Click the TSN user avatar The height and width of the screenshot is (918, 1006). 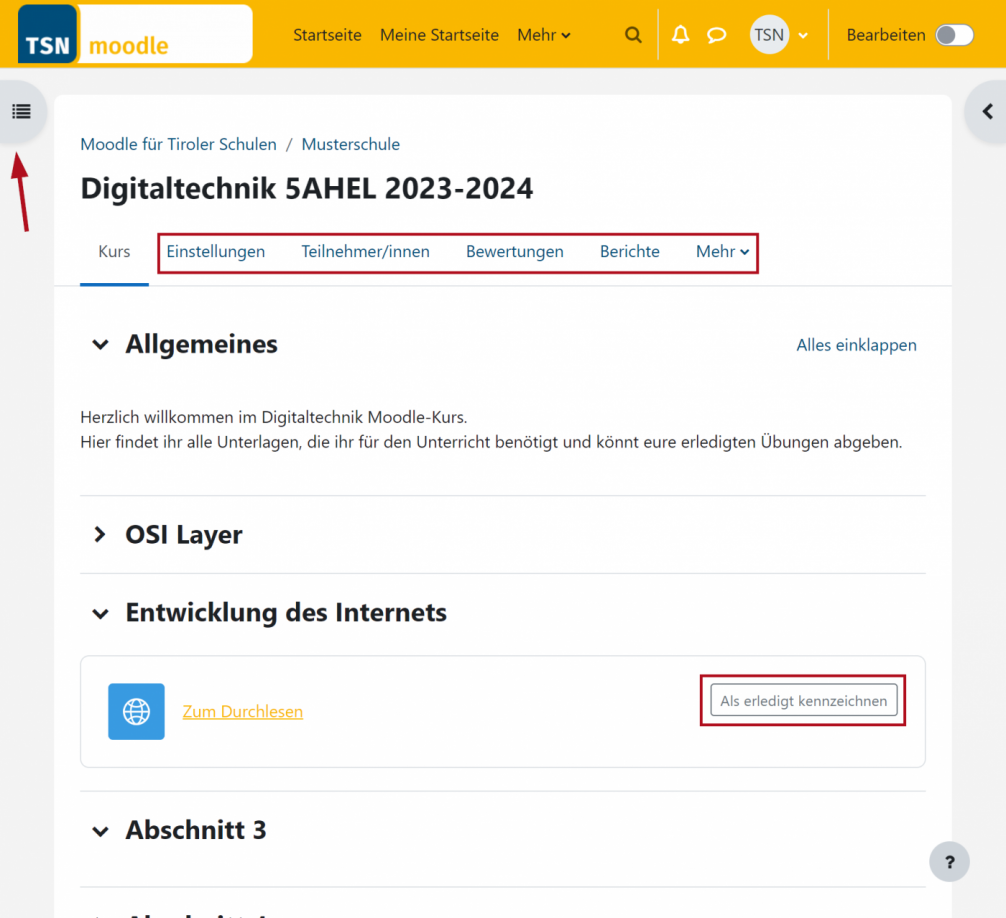click(769, 34)
